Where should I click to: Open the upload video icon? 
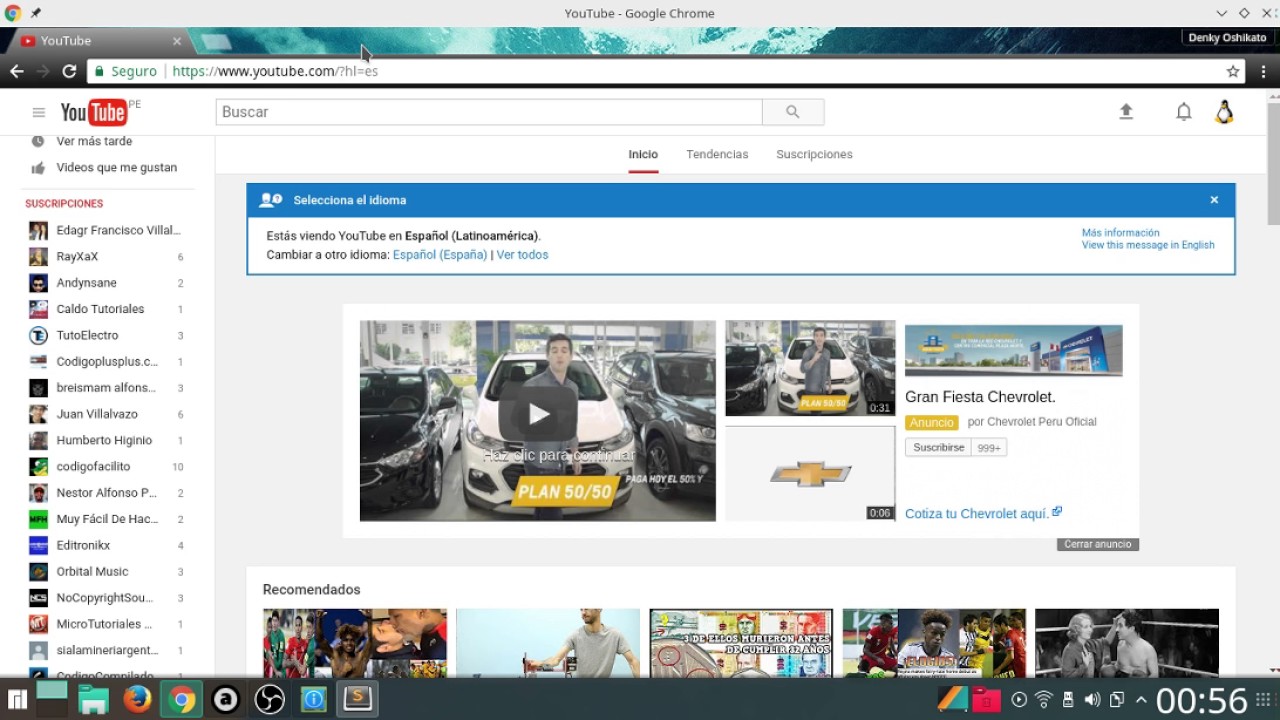point(1126,112)
